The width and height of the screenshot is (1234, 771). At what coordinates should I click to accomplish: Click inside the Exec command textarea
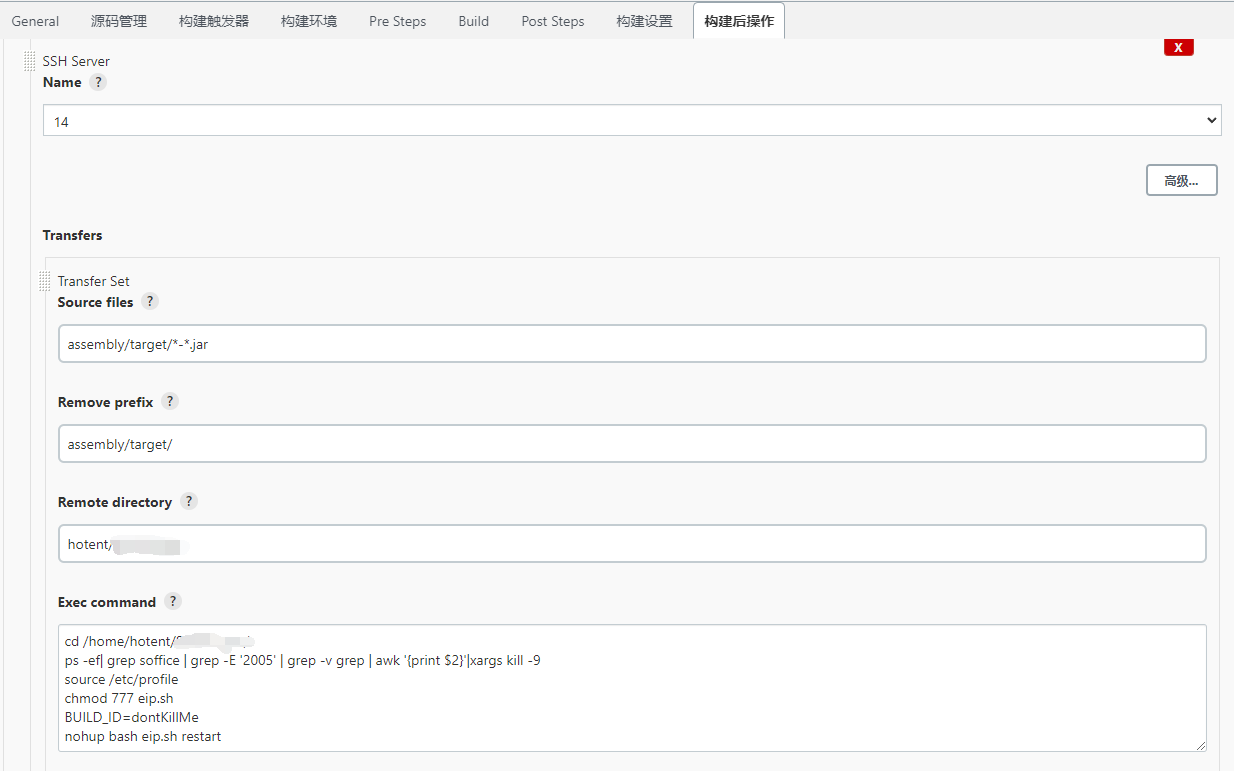click(x=631, y=688)
